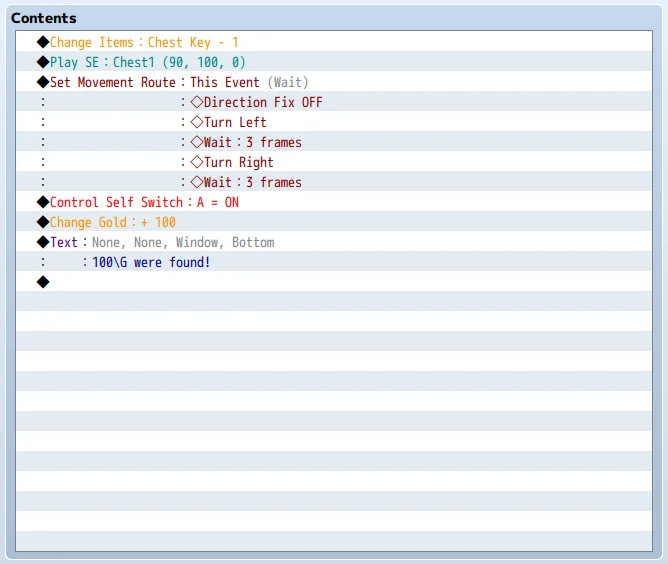The height and width of the screenshot is (564, 668).
Task: Click the diamond icon before Change Gold
Action: coord(43,222)
